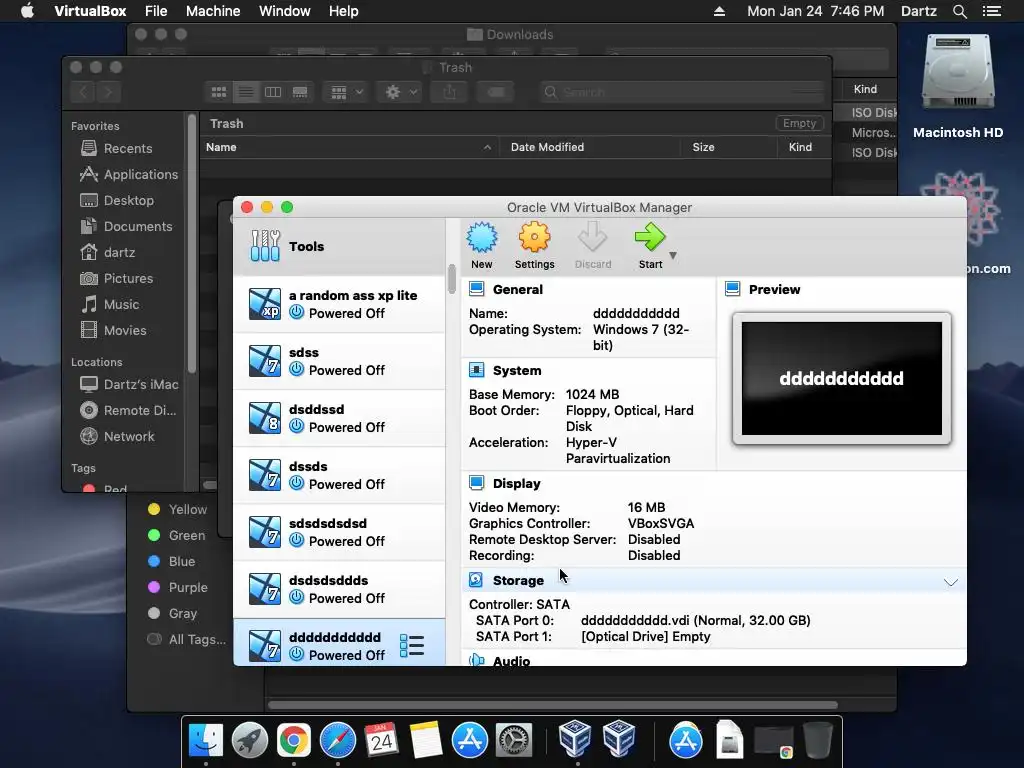Image resolution: width=1024 pixels, height=768 pixels.
Task: Click the Audio section speaker icon
Action: pyautogui.click(x=477, y=660)
